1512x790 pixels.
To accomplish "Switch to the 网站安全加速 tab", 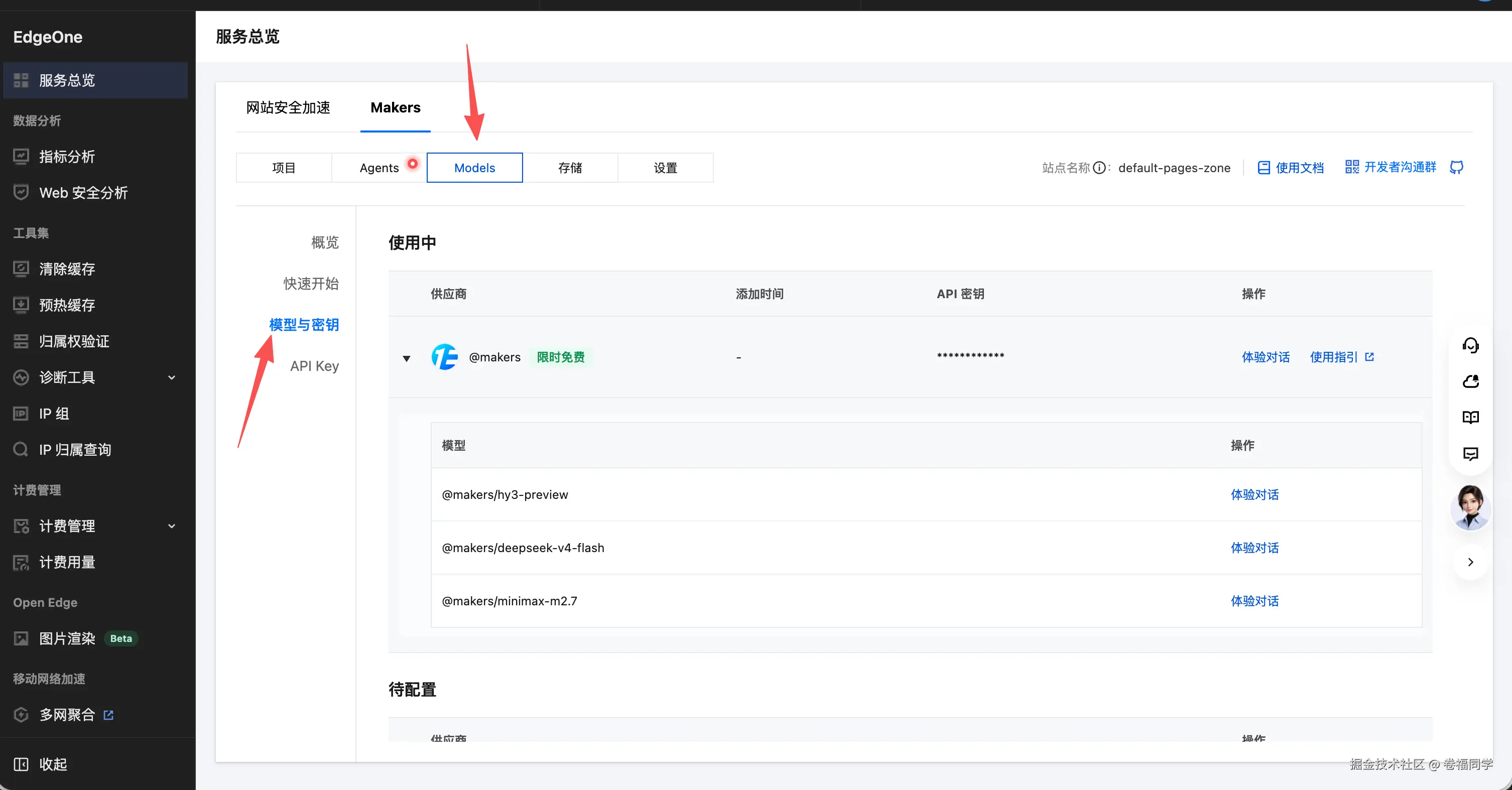I will coord(288,108).
